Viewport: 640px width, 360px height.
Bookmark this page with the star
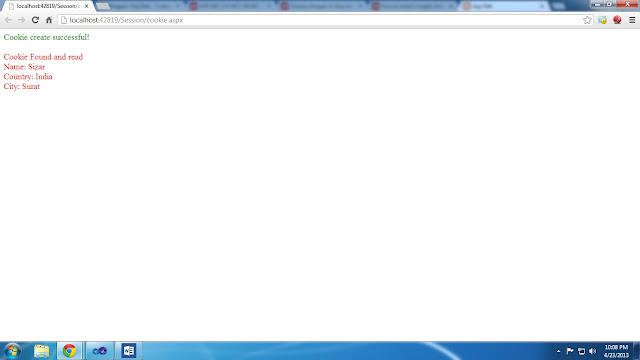(587, 20)
